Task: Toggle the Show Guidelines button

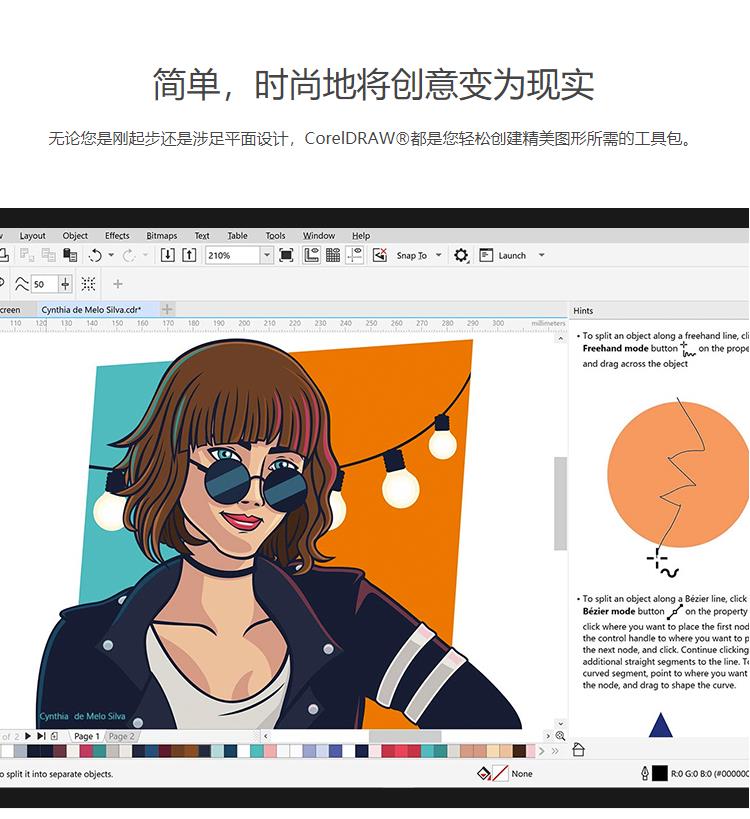Action: pos(354,255)
